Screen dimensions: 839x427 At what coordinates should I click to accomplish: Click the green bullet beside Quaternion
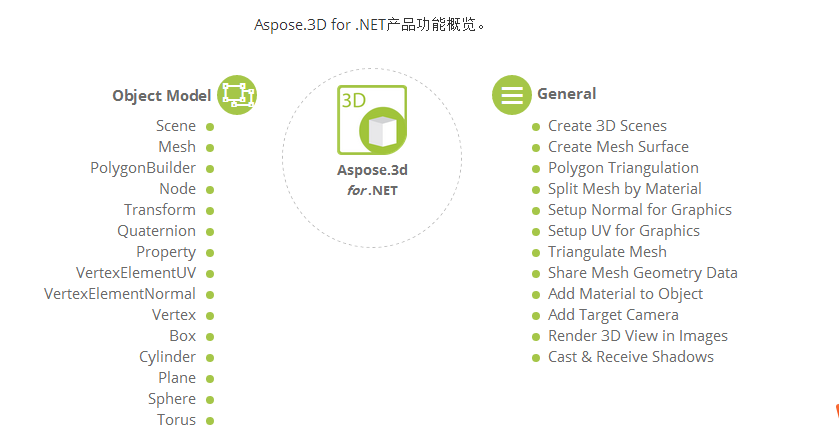click(x=210, y=232)
